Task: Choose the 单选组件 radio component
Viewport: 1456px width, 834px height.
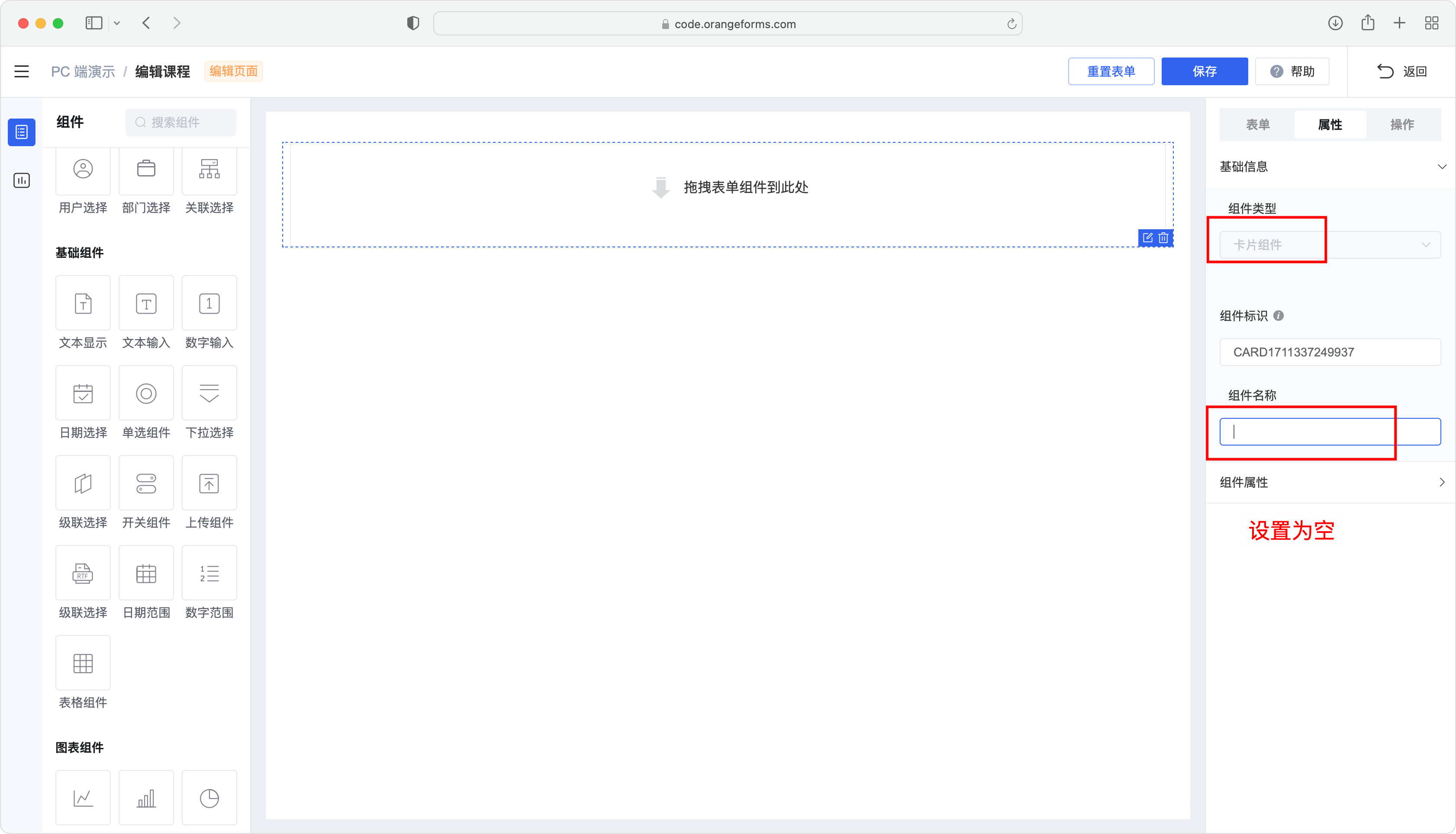Action: (x=146, y=393)
